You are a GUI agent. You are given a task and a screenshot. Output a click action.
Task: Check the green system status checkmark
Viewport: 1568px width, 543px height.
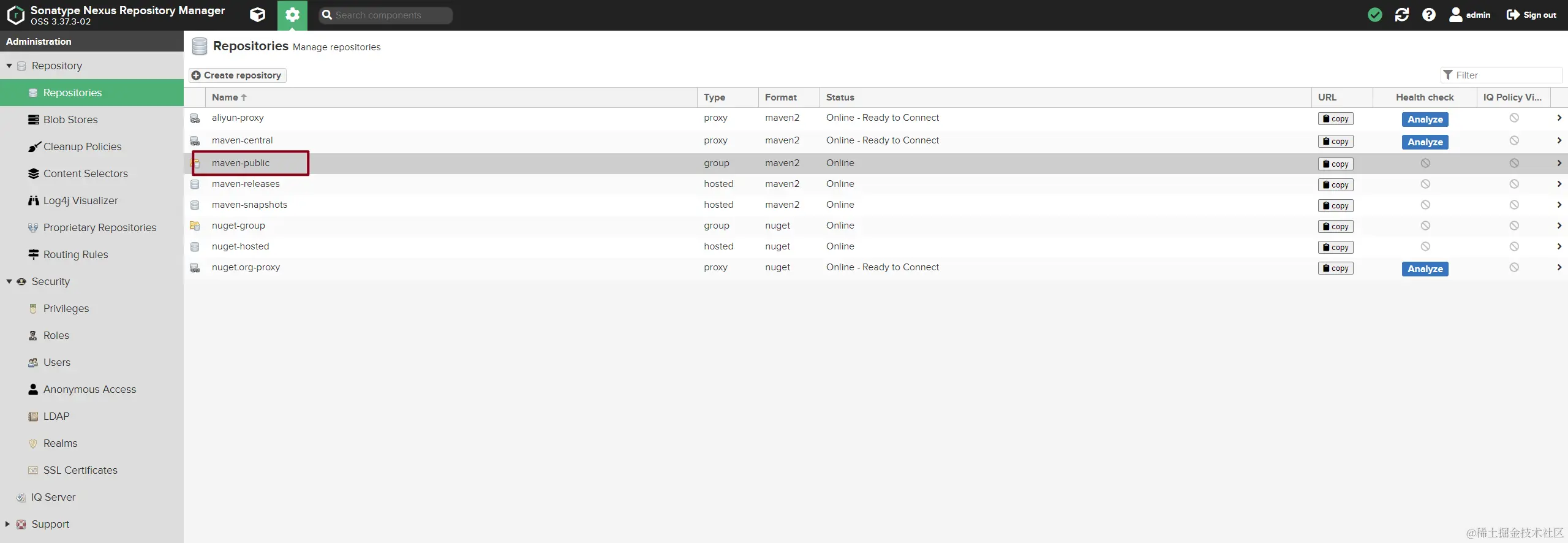(1375, 15)
